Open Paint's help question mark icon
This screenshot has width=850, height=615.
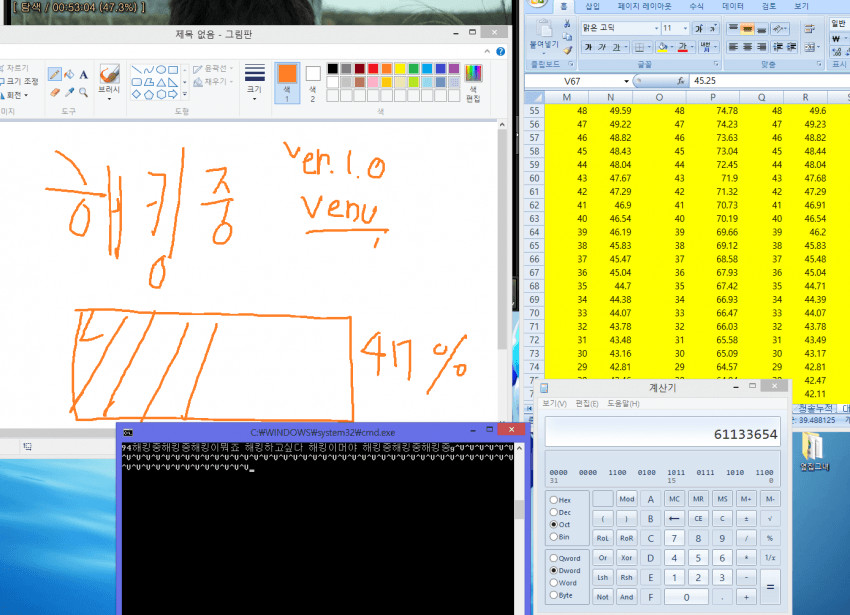click(x=500, y=52)
